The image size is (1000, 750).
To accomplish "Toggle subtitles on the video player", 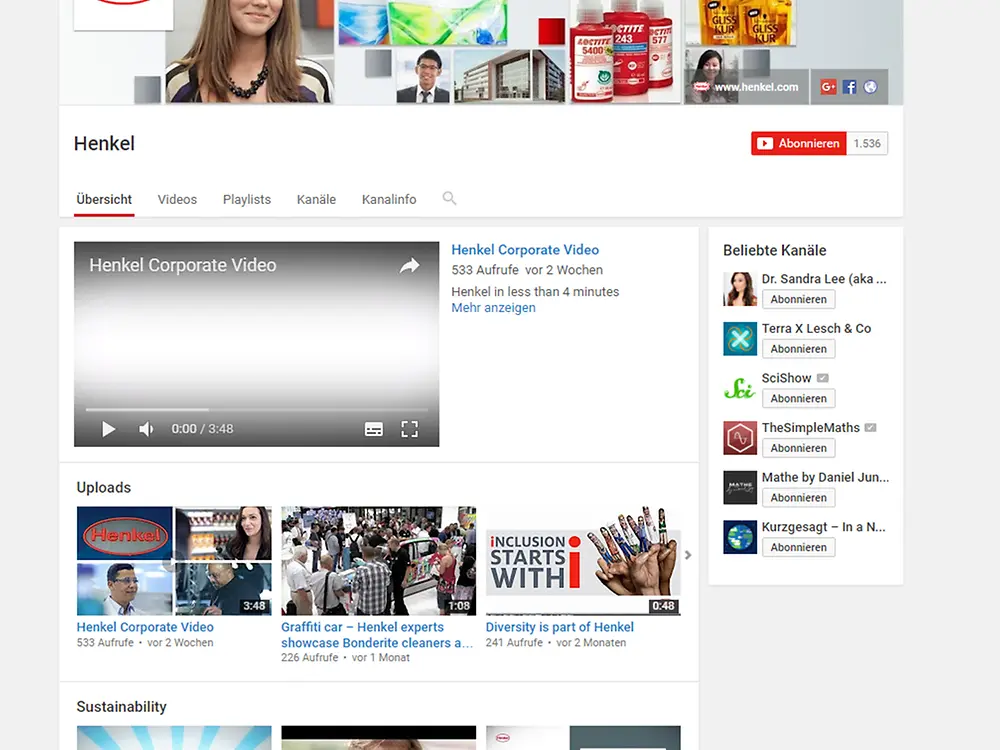I will pyautogui.click(x=374, y=429).
